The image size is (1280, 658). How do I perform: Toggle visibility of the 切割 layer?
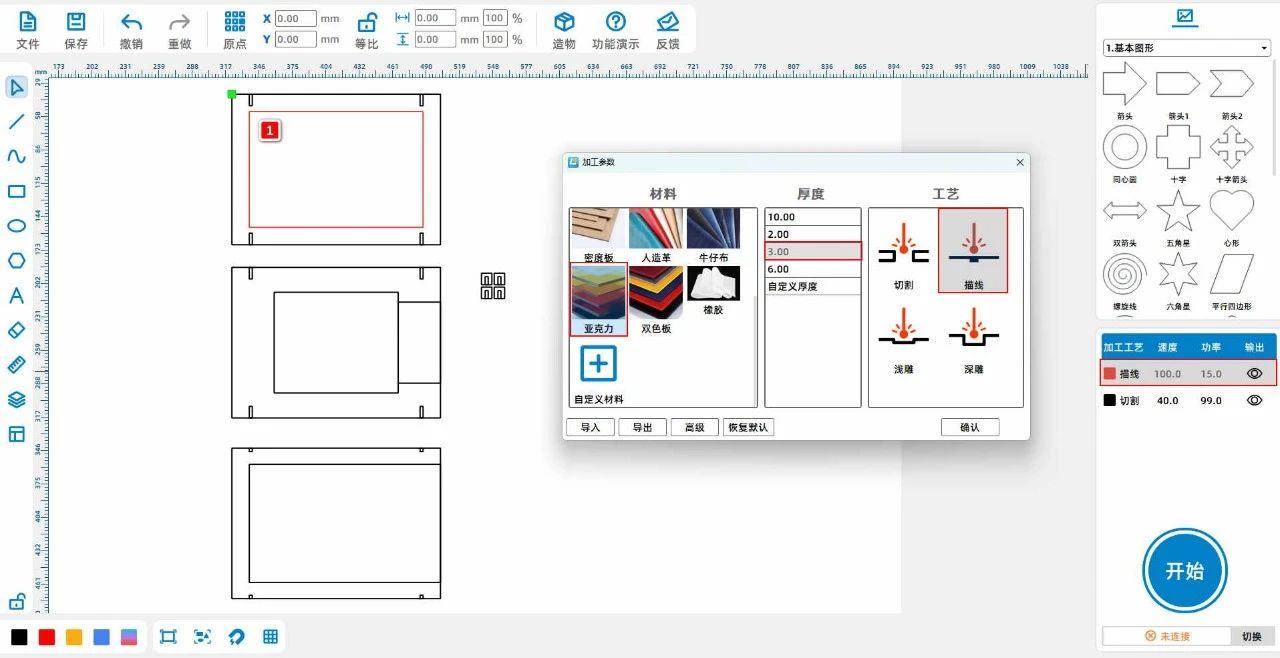1254,400
